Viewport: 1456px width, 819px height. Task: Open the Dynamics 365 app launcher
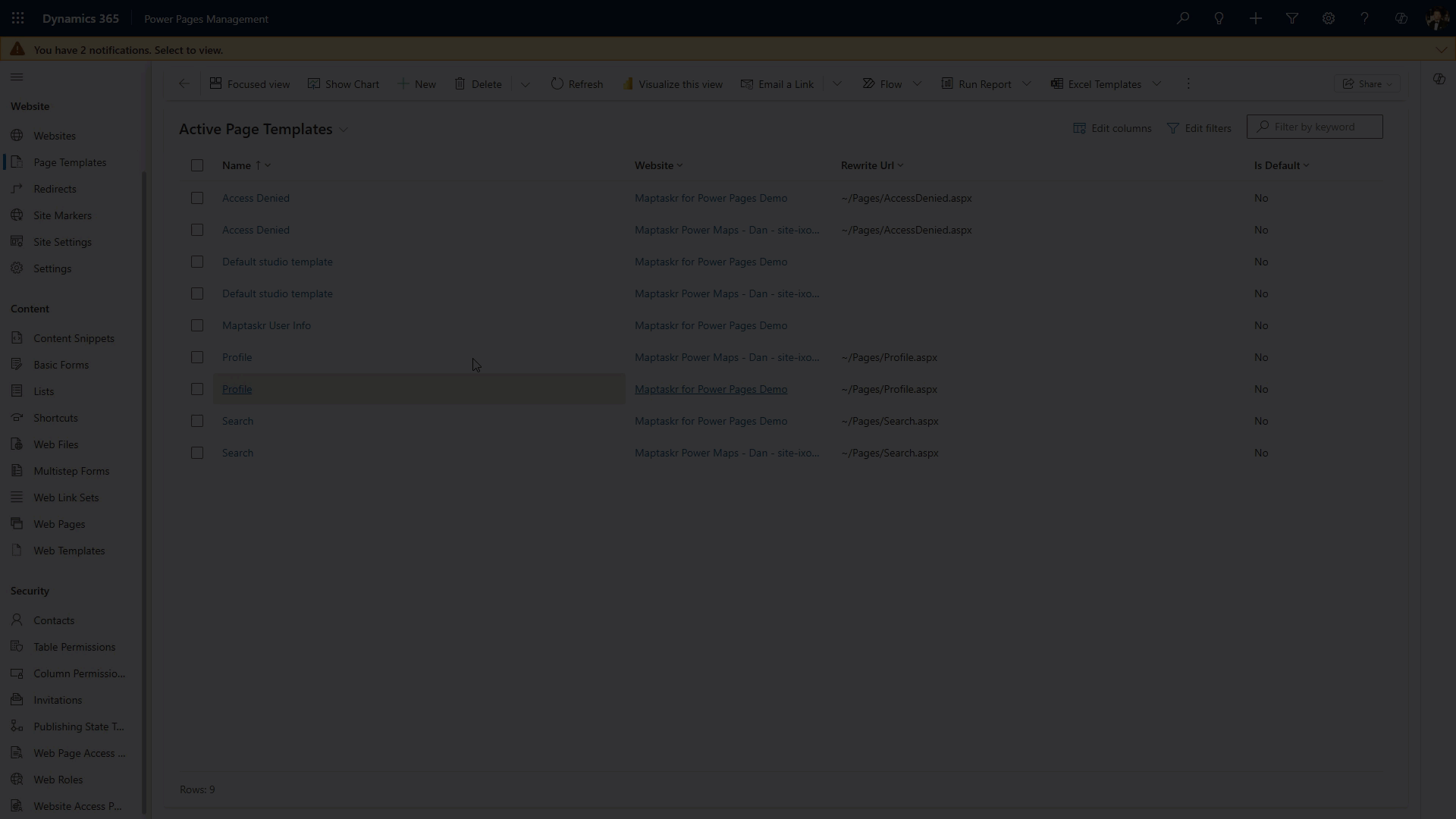click(x=17, y=18)
